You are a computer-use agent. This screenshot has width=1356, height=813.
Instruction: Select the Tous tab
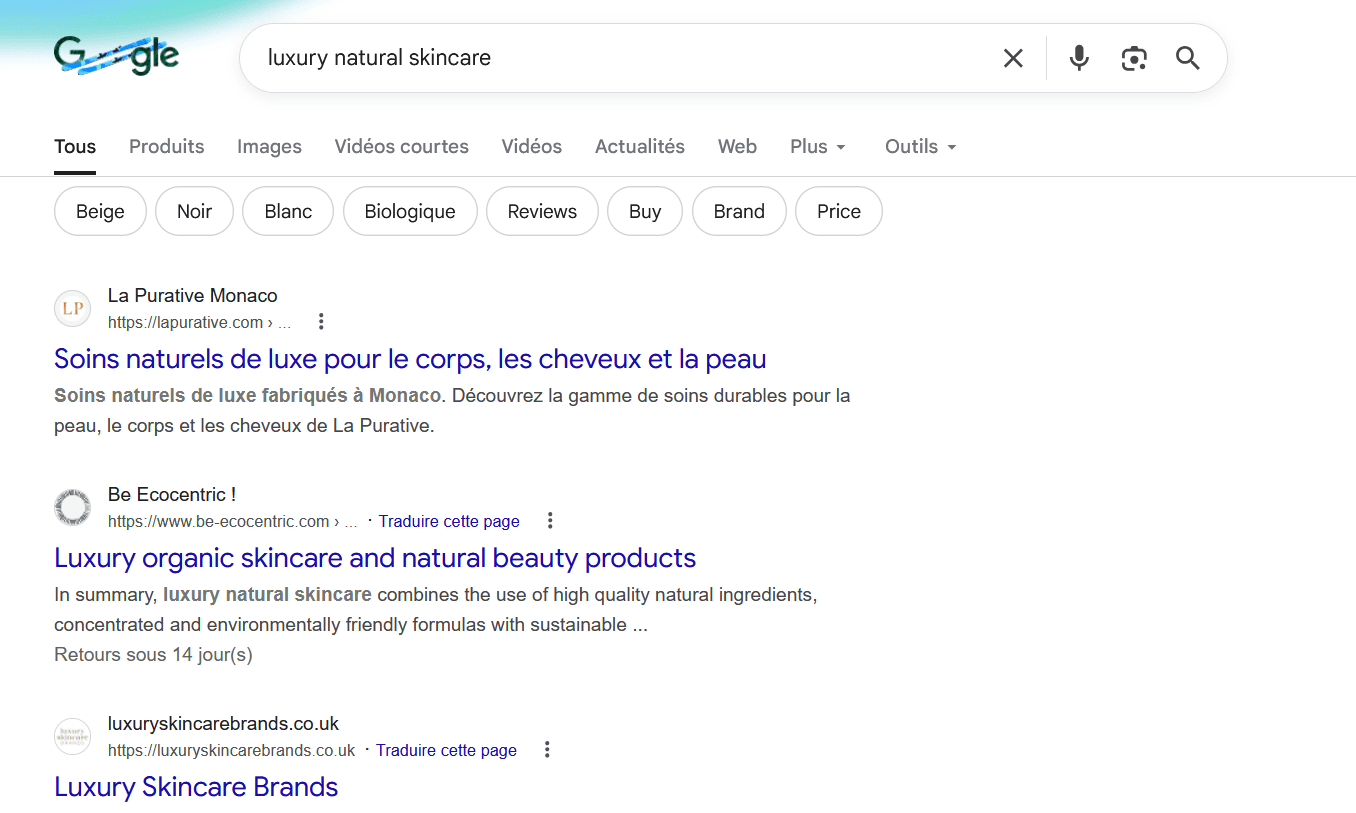[x=75, y=146]
